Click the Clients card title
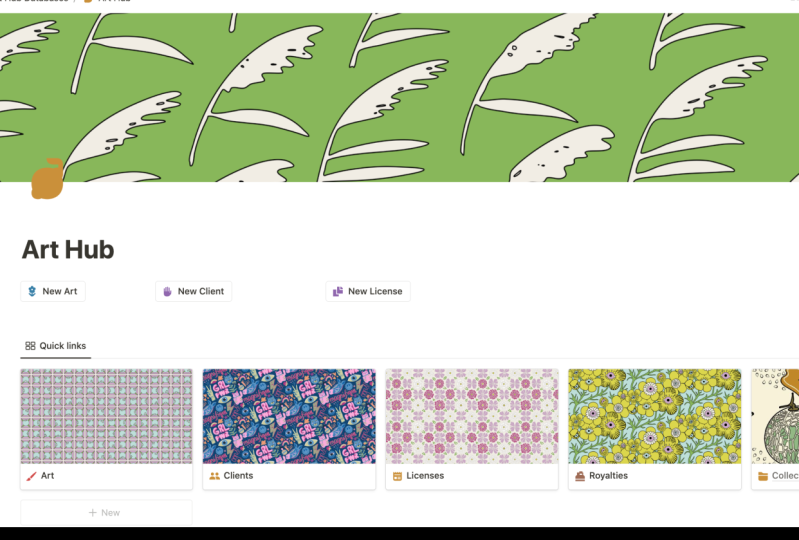This screenshot has width=799, height=540. point(238,476)
